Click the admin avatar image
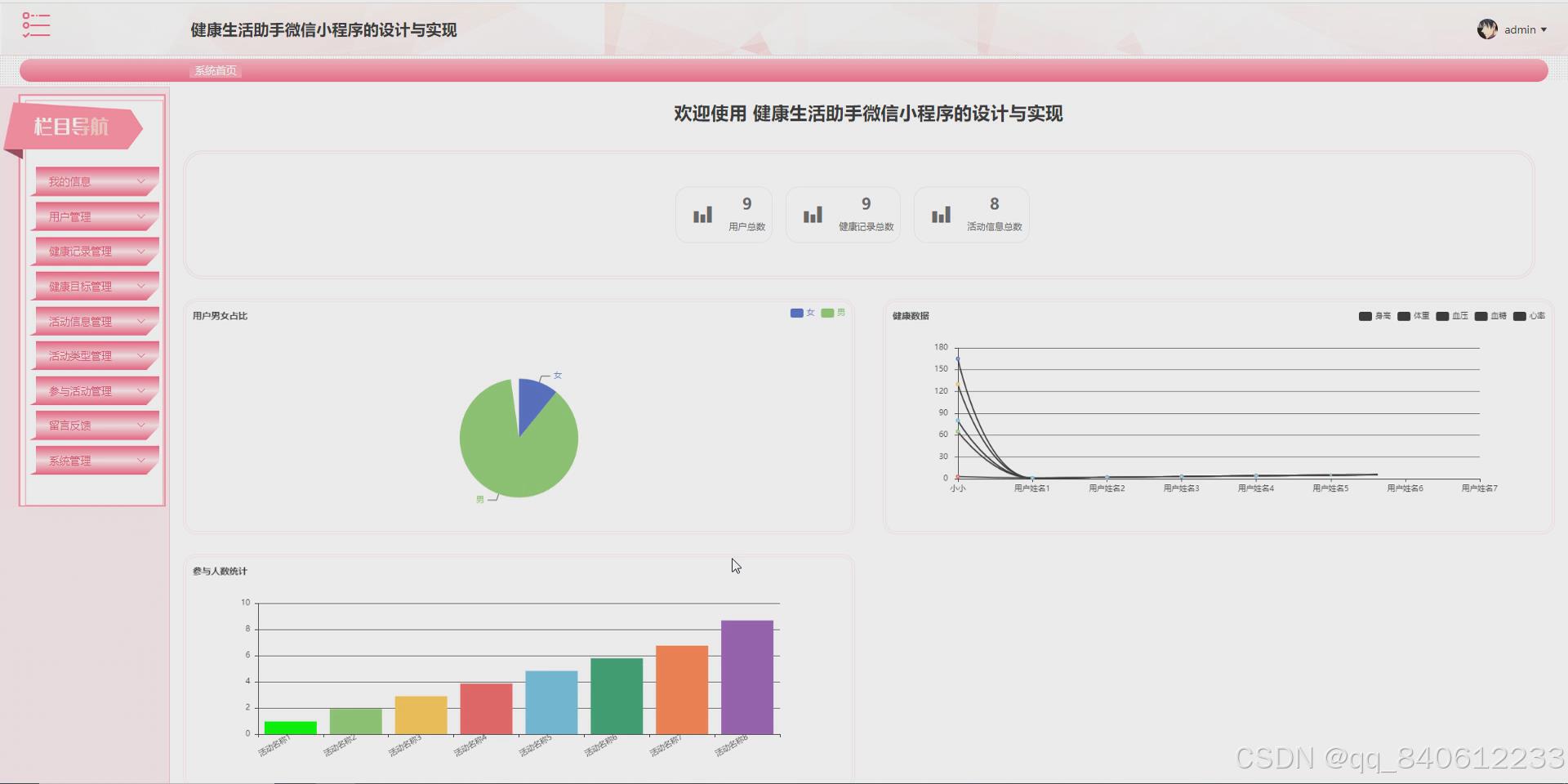Screen dimensions: 1568x784 pyautogui.click(x=1488, y=29)
